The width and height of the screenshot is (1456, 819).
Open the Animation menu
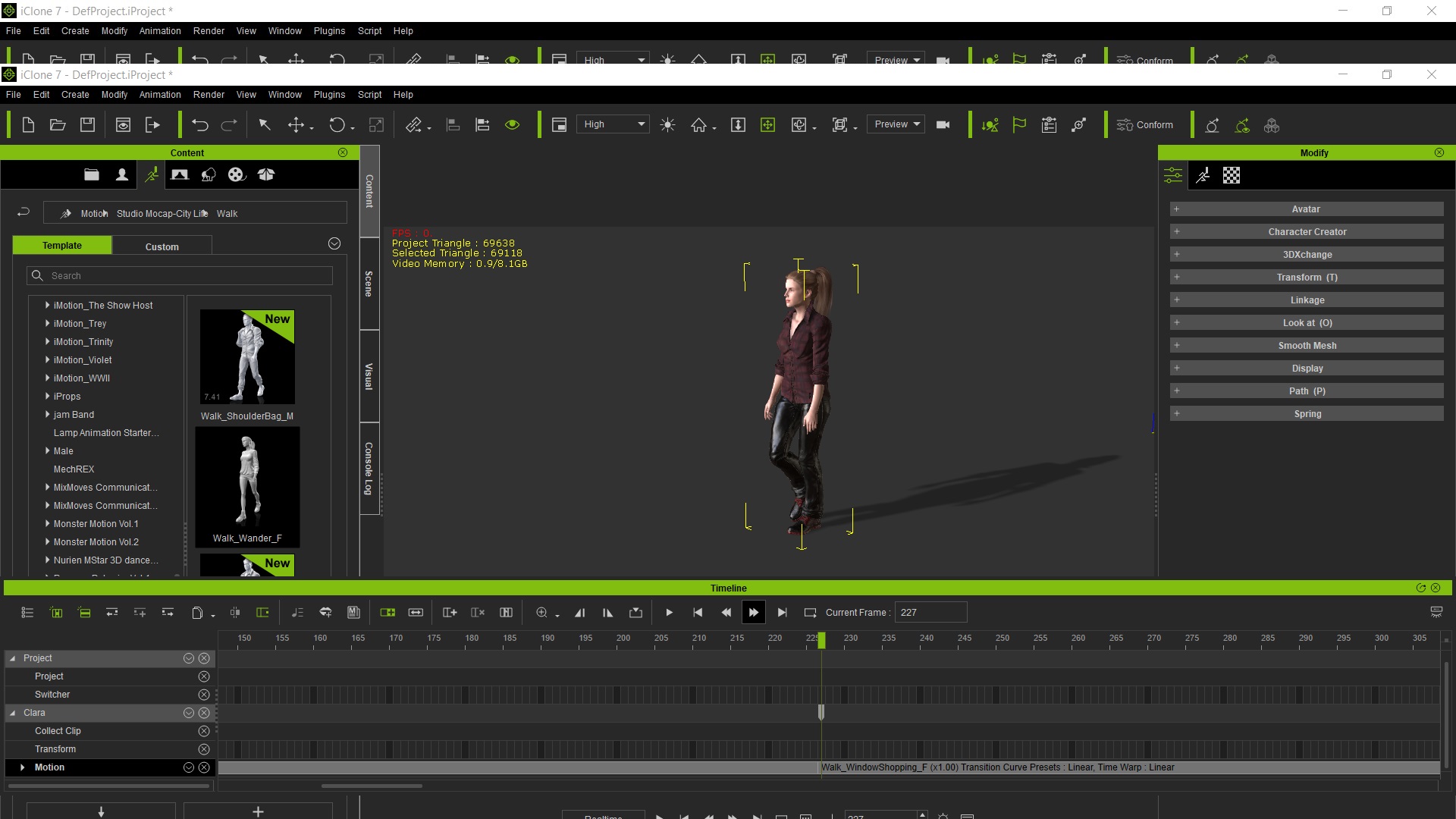[160, 95]
